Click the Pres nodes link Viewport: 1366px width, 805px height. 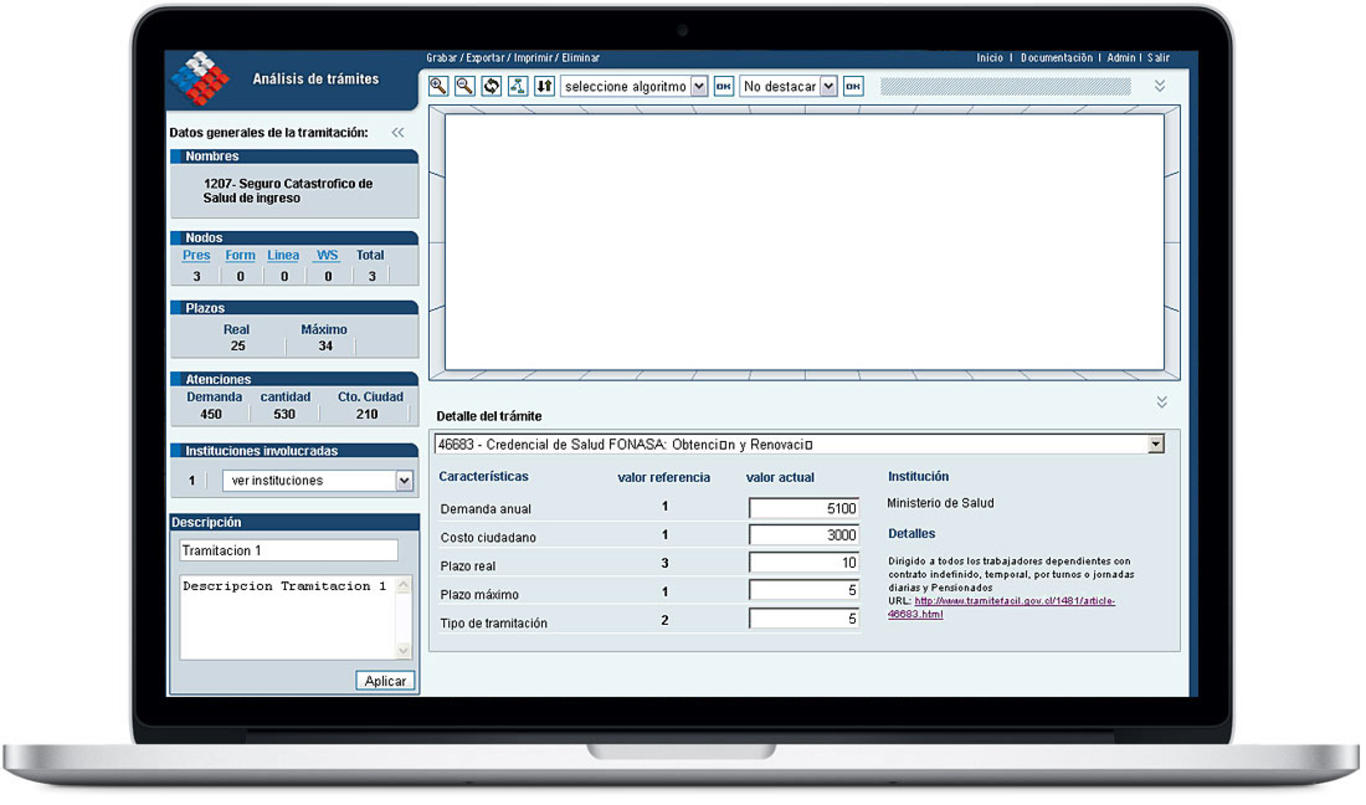(x=196, y=256)
